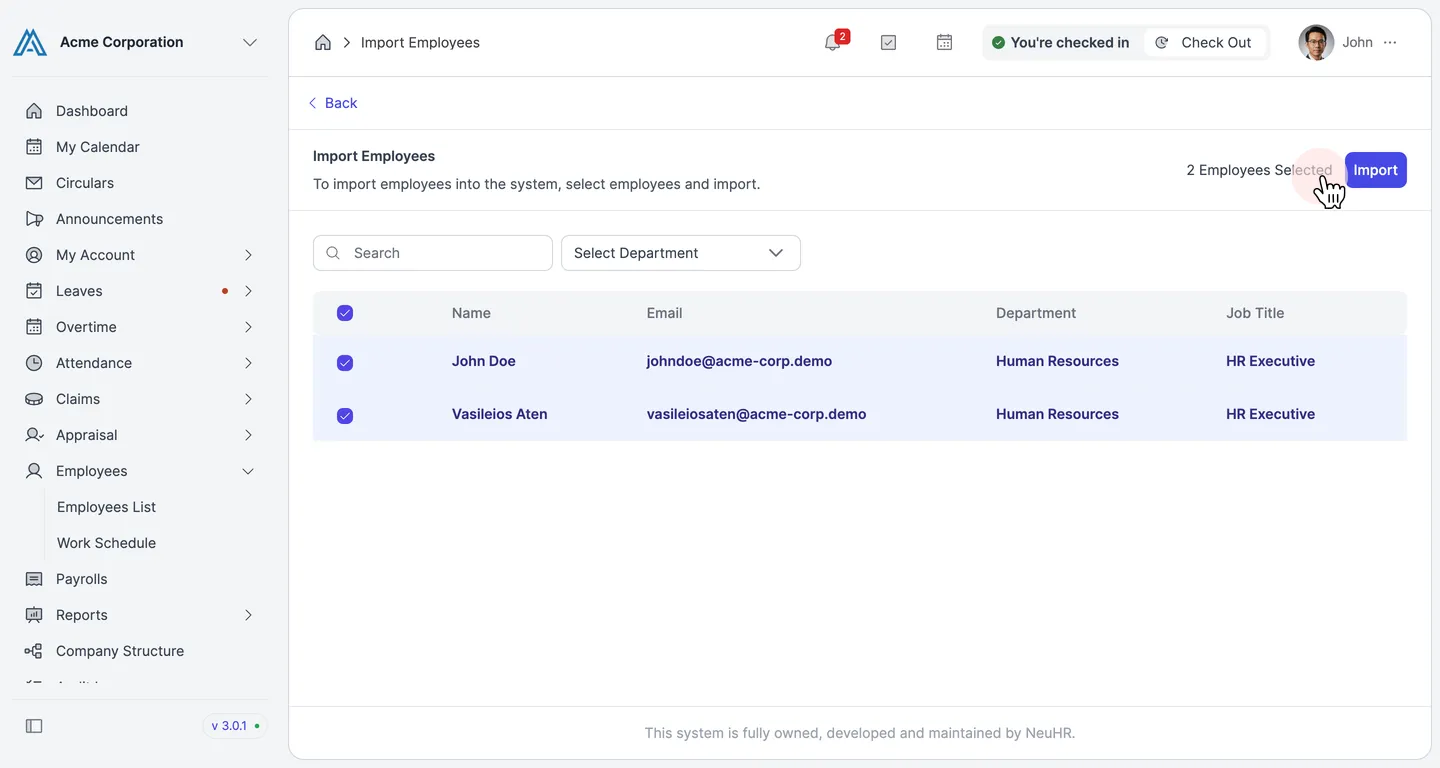
Task: Click the Email column header
Action: click(664, 313)
